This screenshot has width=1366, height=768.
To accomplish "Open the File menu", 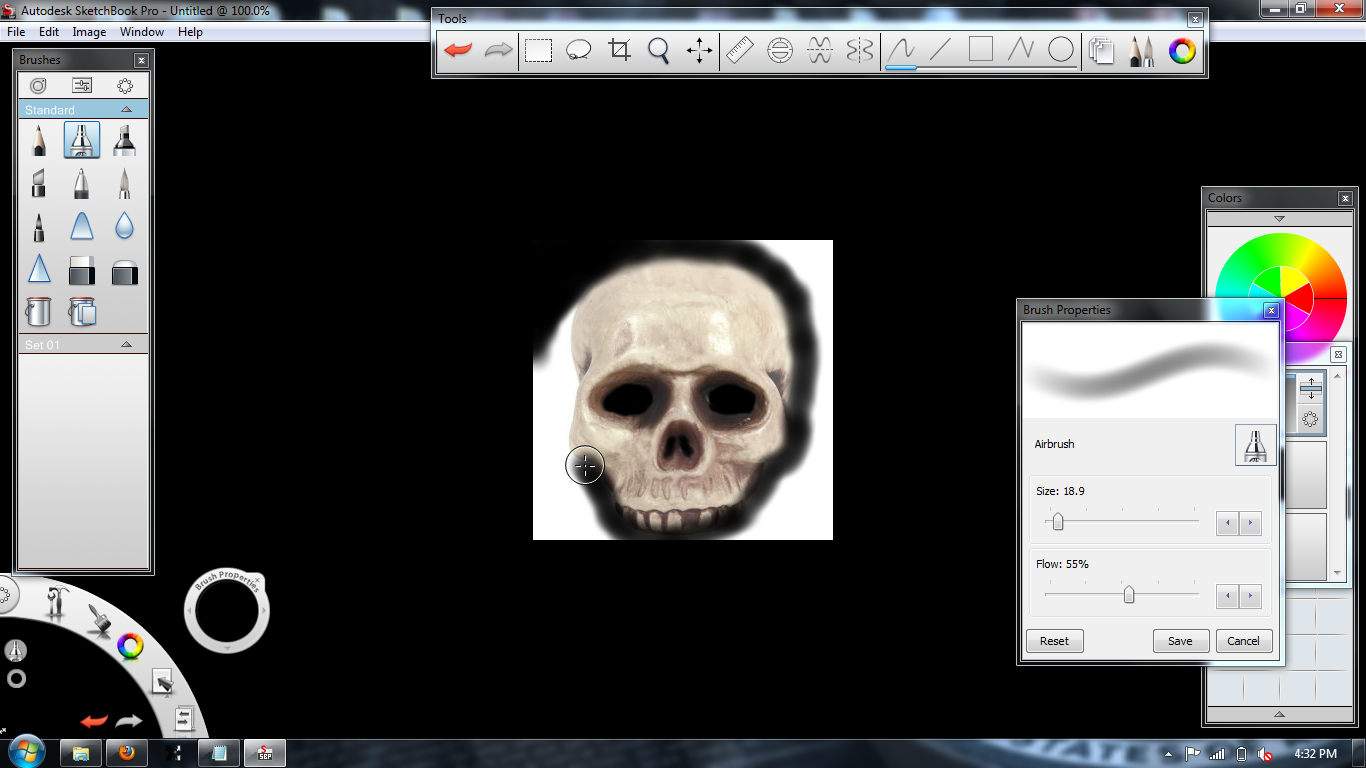I will [x=16, y=32].
